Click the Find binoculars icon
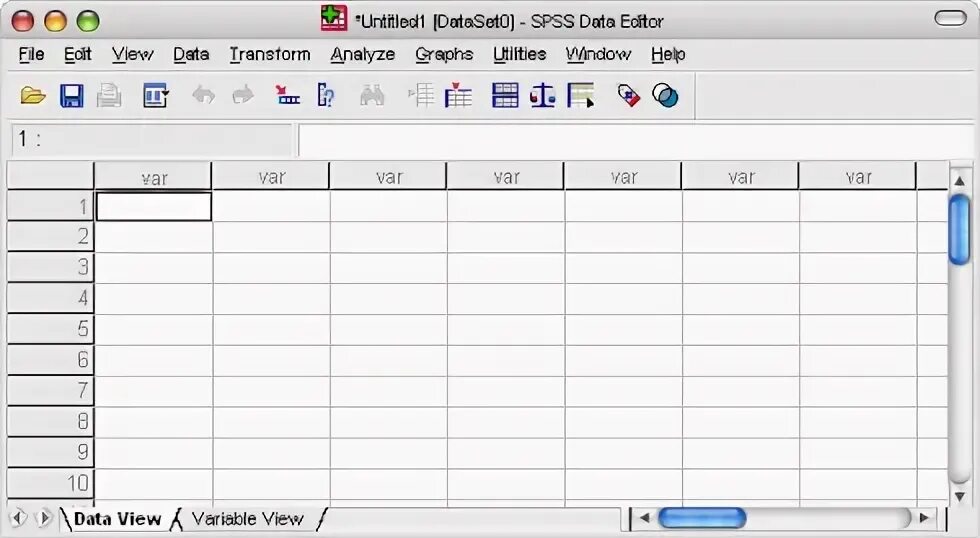This screenshot has width=980, height=538. (372, 96)
